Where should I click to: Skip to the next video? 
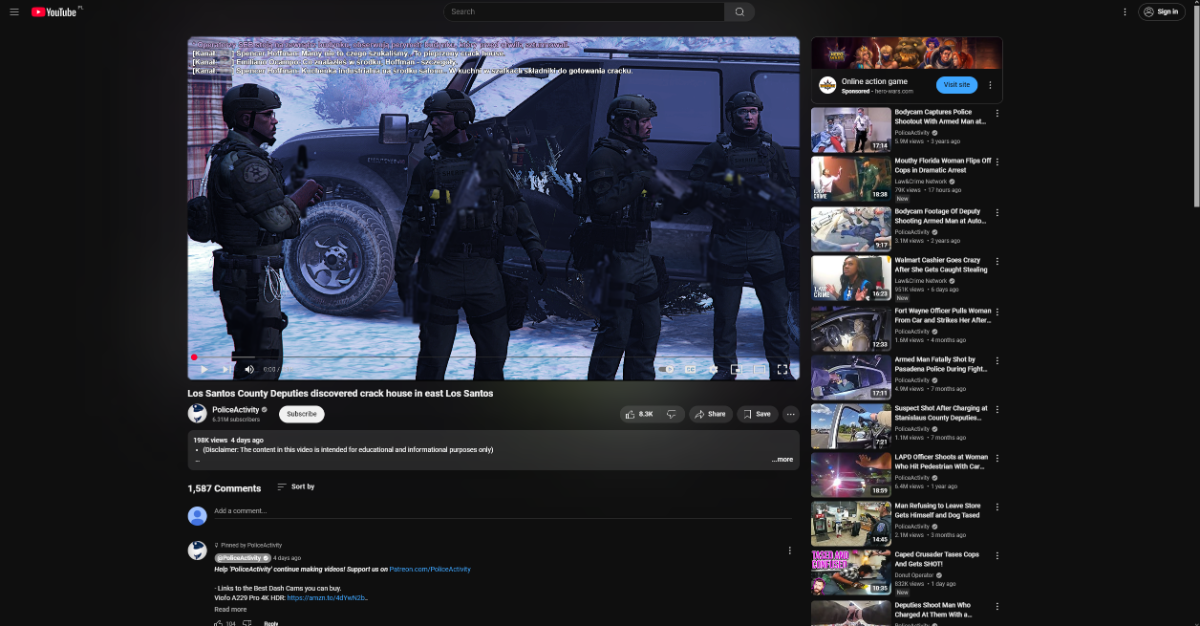coord(227,369)
